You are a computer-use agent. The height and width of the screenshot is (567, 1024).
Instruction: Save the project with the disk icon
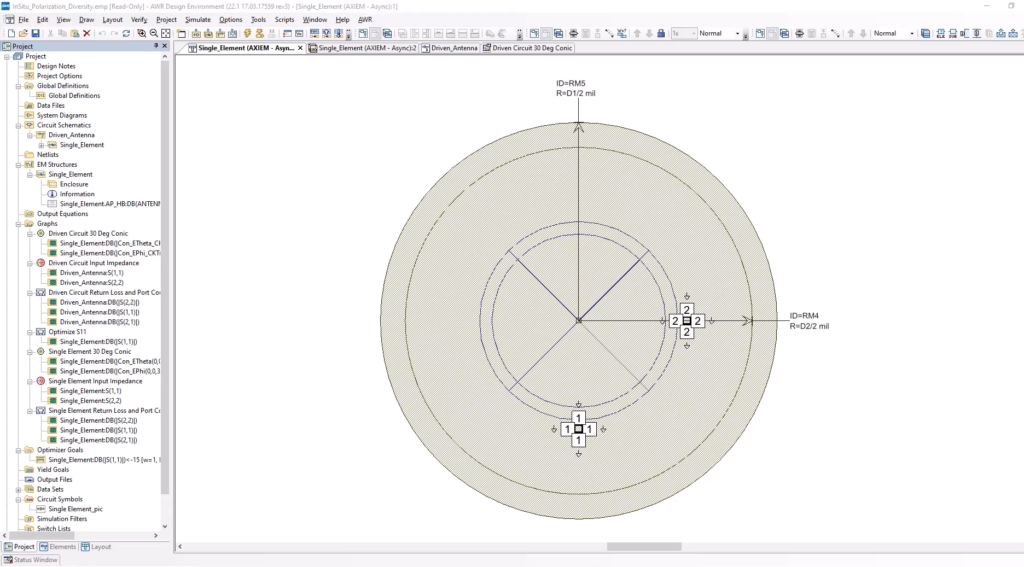click(x=35, y=33)
